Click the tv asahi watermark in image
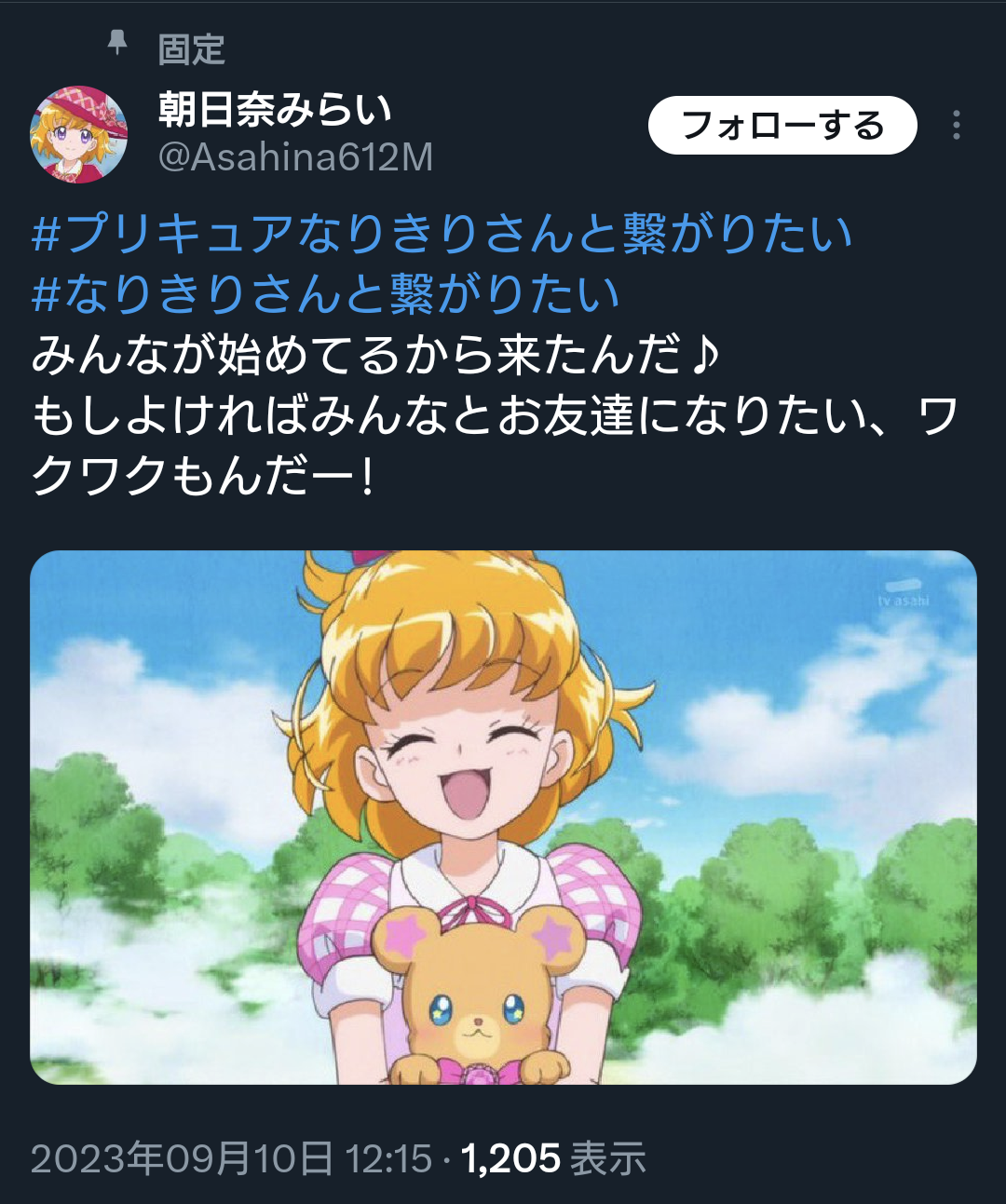The width and height of the screenshot is (1006, 1204). (903, 594)
